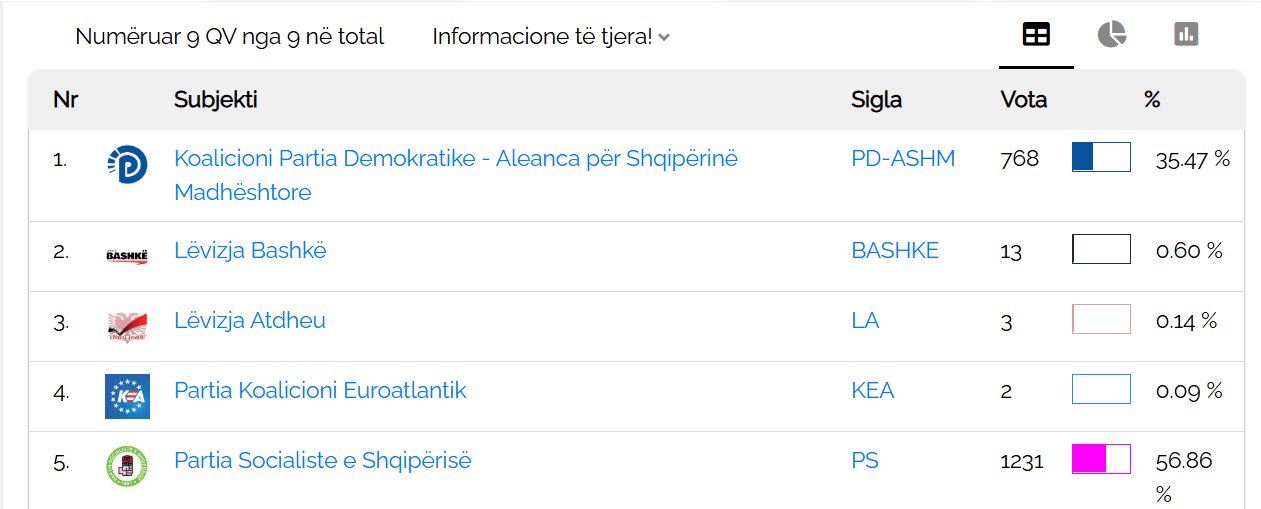Open the bar chart view
This screenshot has width=1261, height=509.
coord(1186,35)
